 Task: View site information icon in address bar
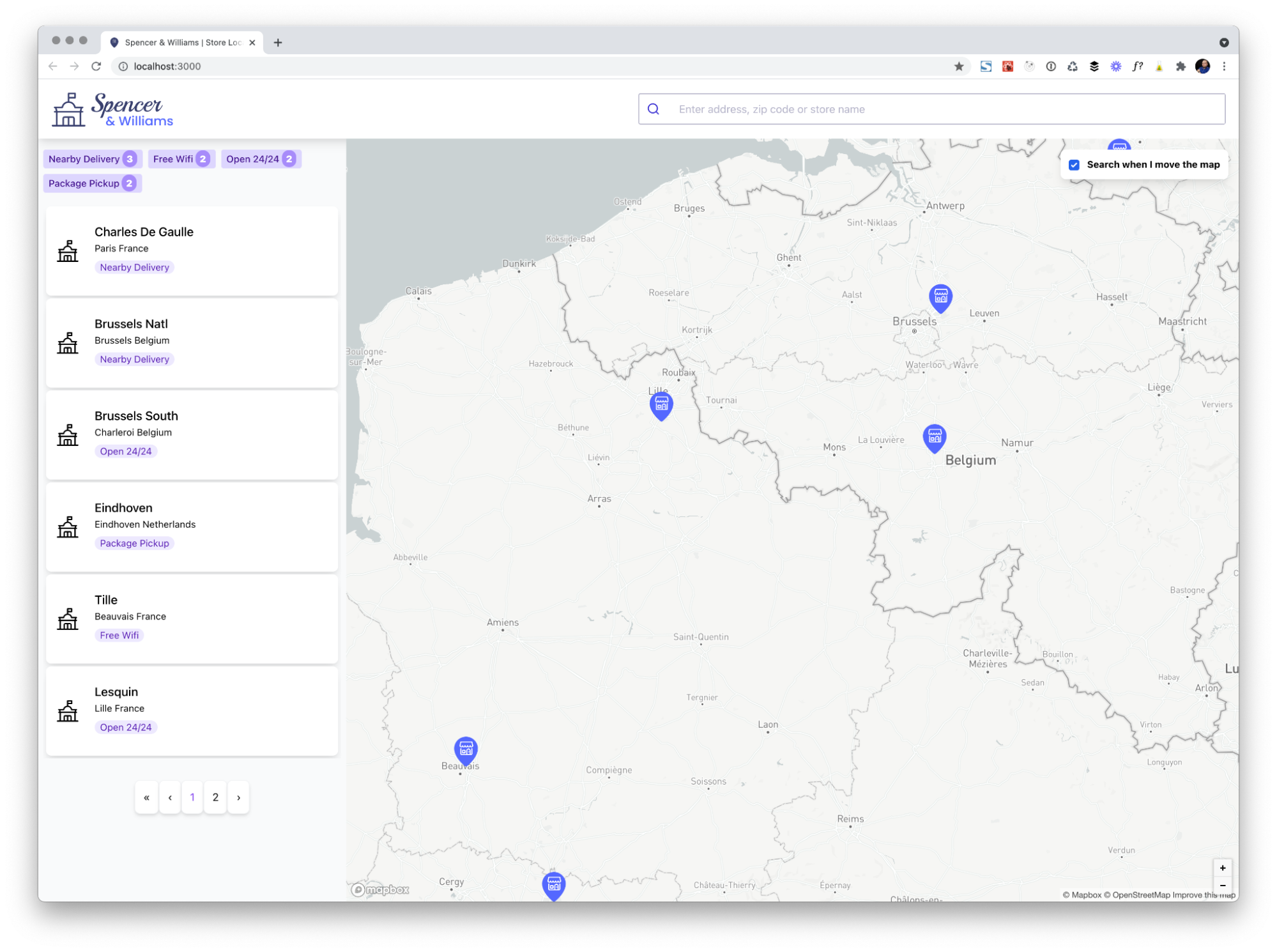pos(123,66)
